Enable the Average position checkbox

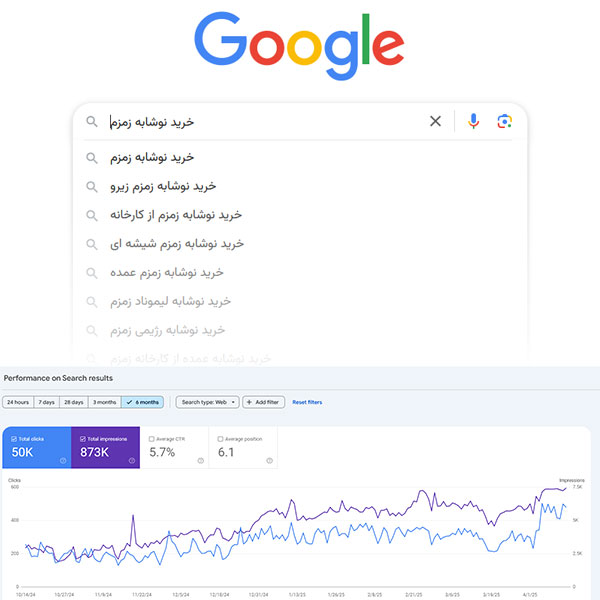(x=220, y=439)
